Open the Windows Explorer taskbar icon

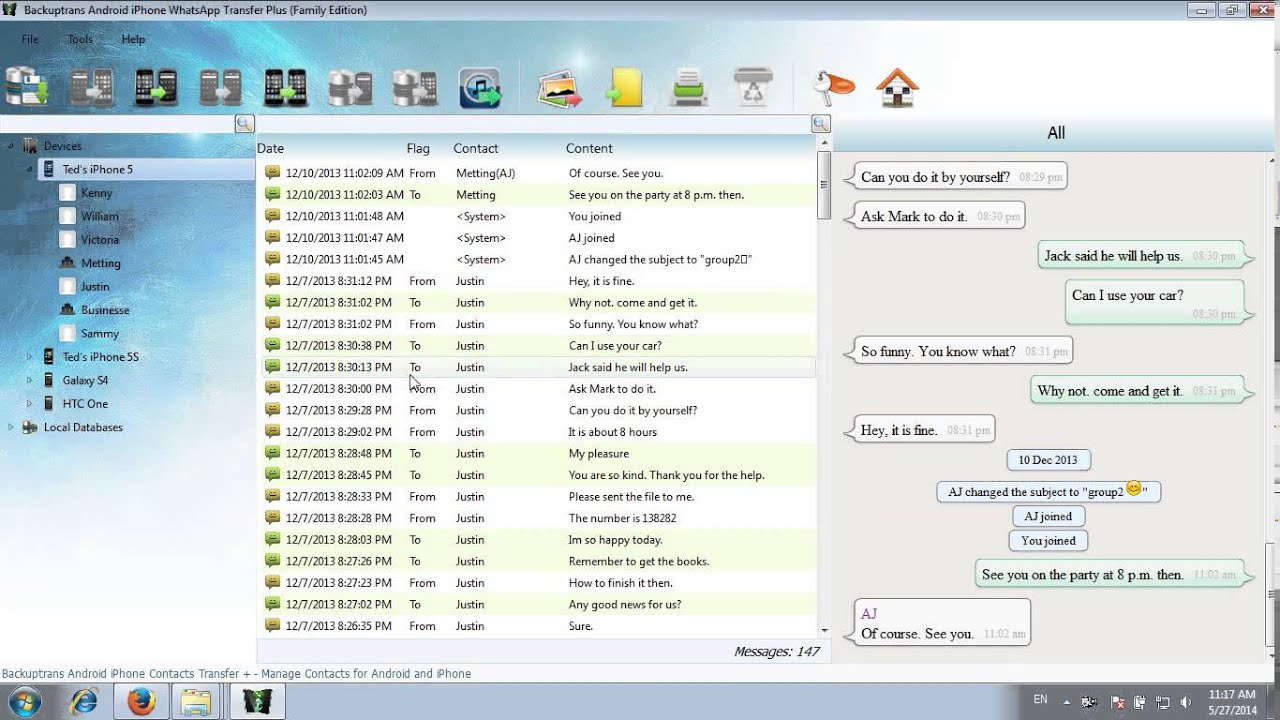click(197, 701)
